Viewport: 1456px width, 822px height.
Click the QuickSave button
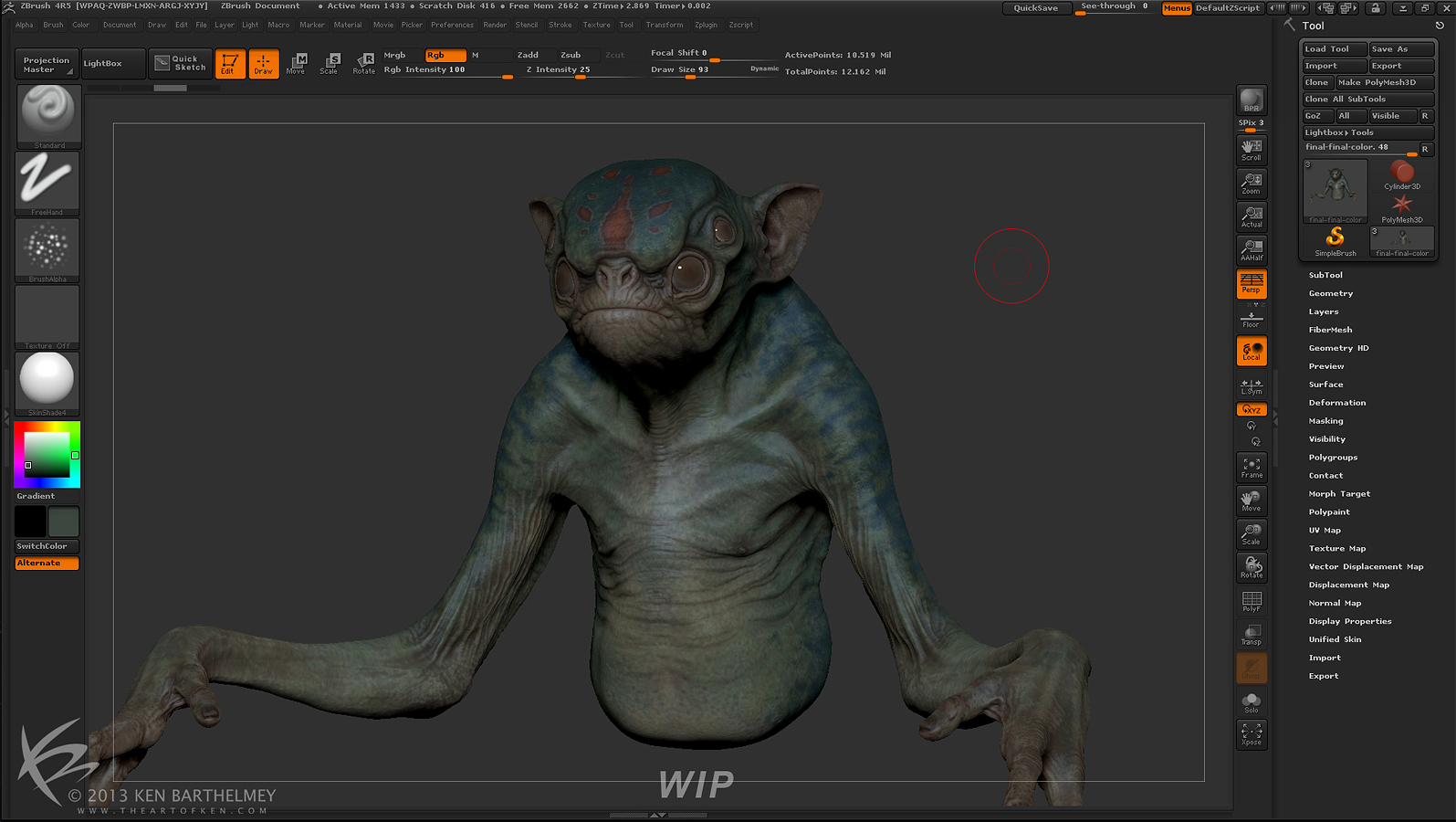pos(1036,8)
